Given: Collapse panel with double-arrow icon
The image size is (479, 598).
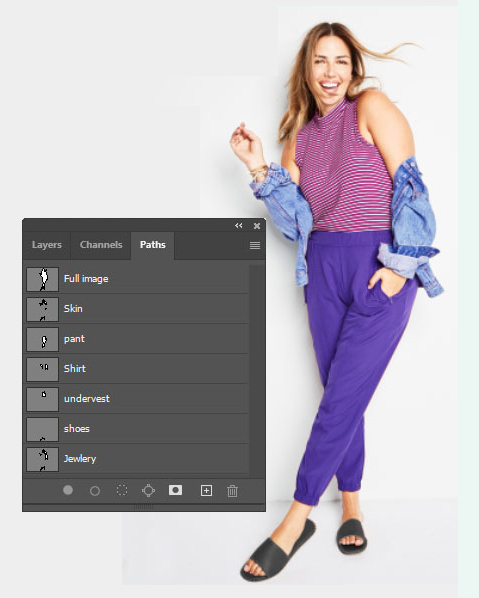Looking at the screenshot, I should tap(239, 226).
